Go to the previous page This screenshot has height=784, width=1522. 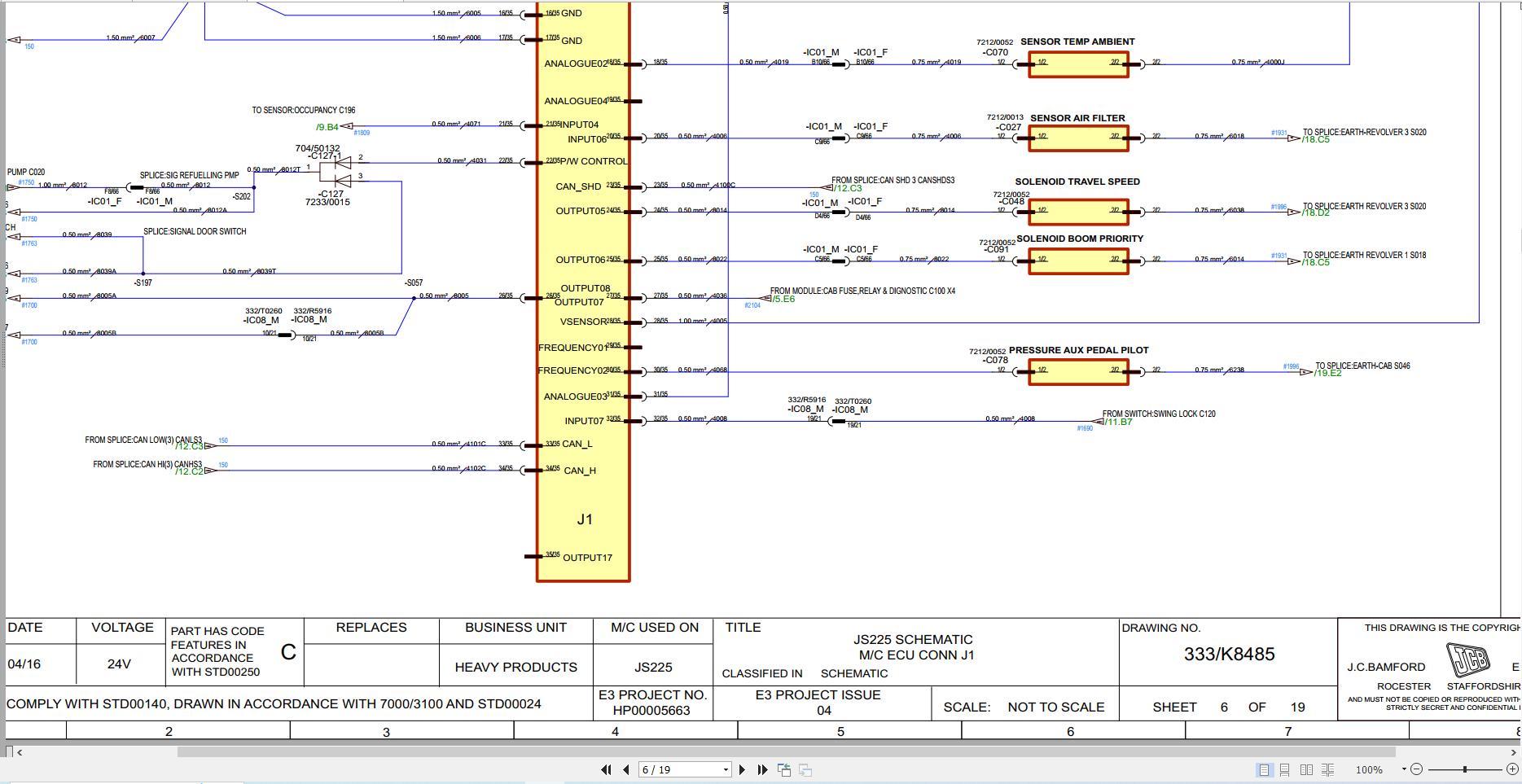[x=624, y=769]
